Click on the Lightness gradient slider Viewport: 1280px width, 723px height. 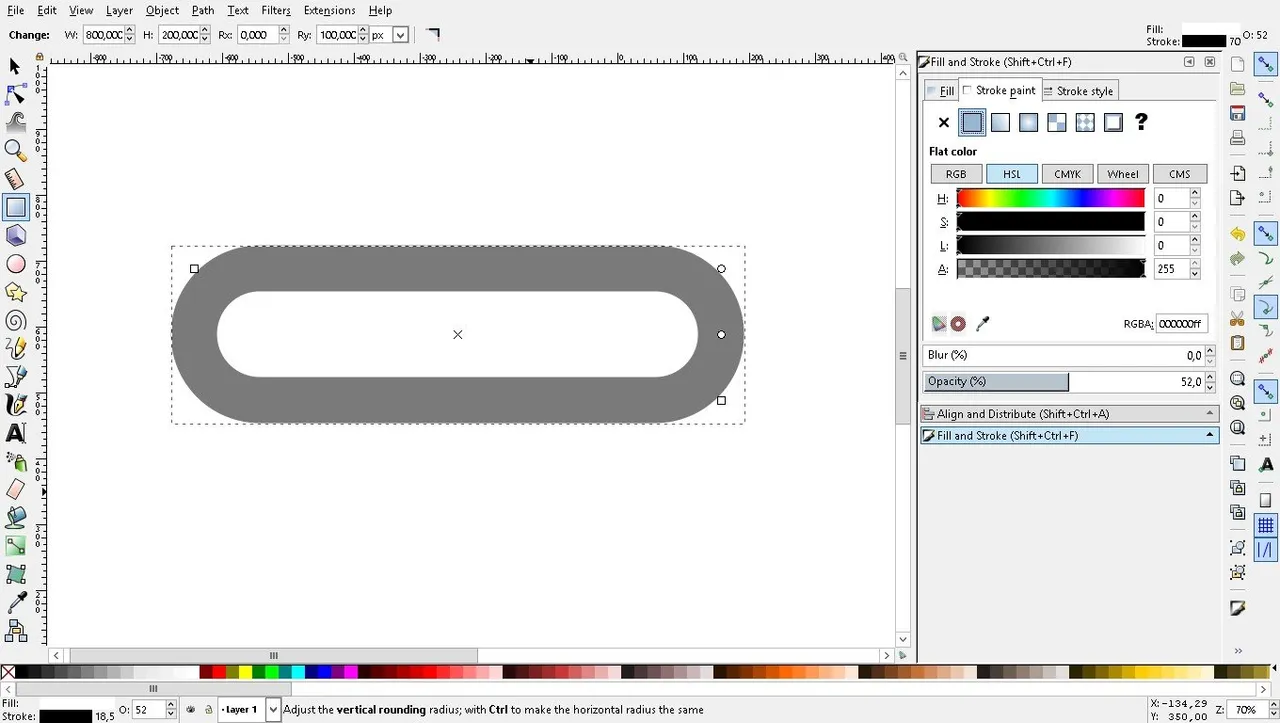click(x=1050, y=245)
